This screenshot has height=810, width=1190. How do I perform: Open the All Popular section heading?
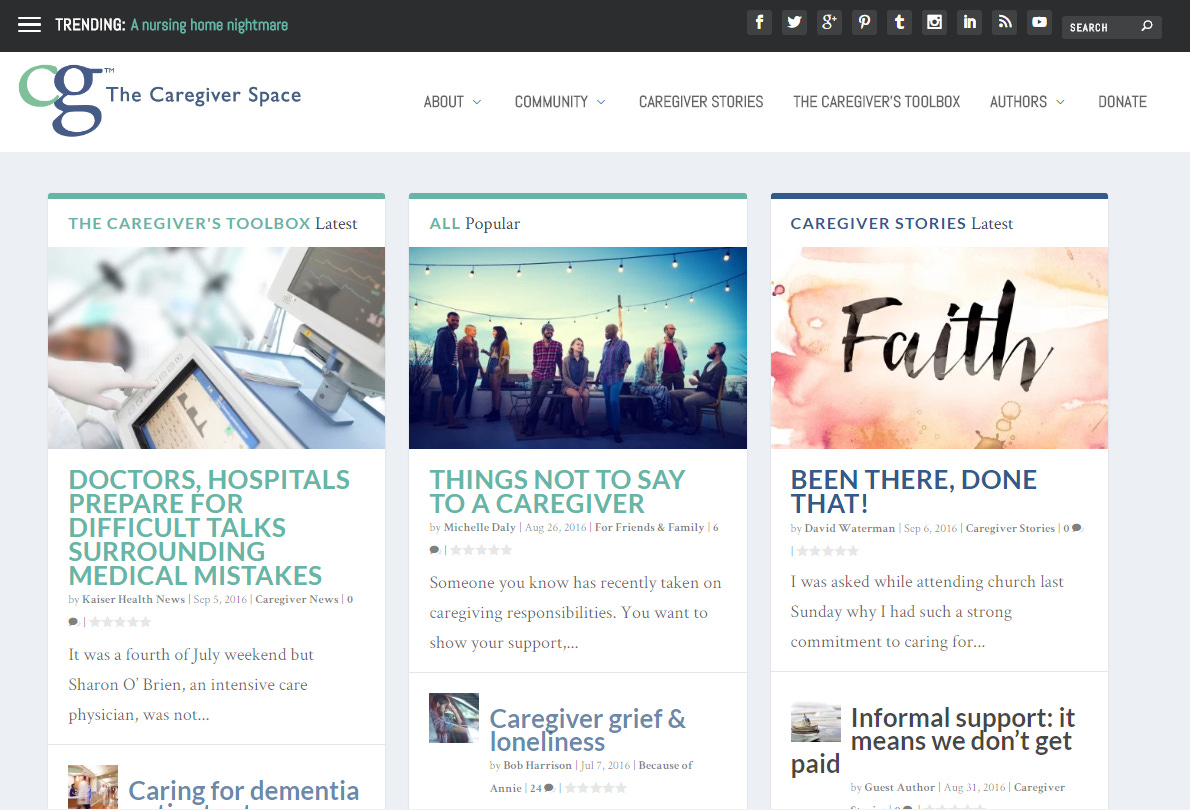pos(475,223)
